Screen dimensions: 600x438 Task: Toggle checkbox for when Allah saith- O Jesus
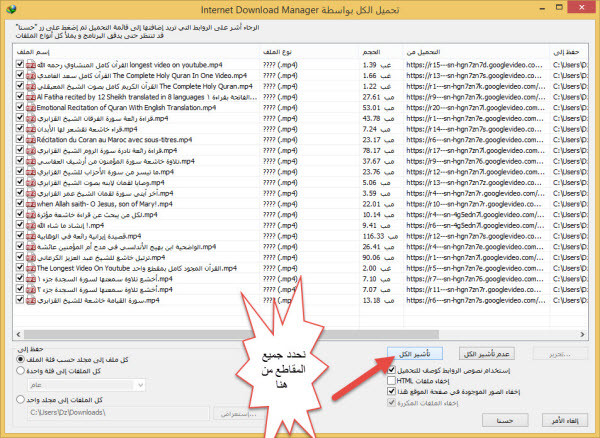click(20, 203)
